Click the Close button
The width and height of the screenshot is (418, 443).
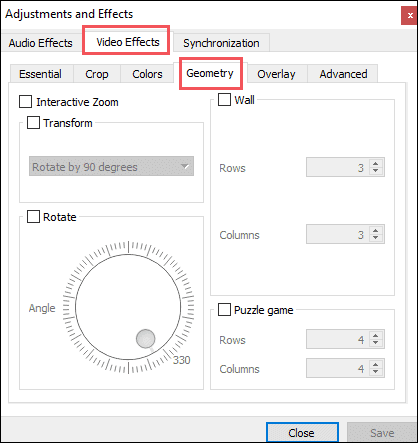[x=302, y=433]
